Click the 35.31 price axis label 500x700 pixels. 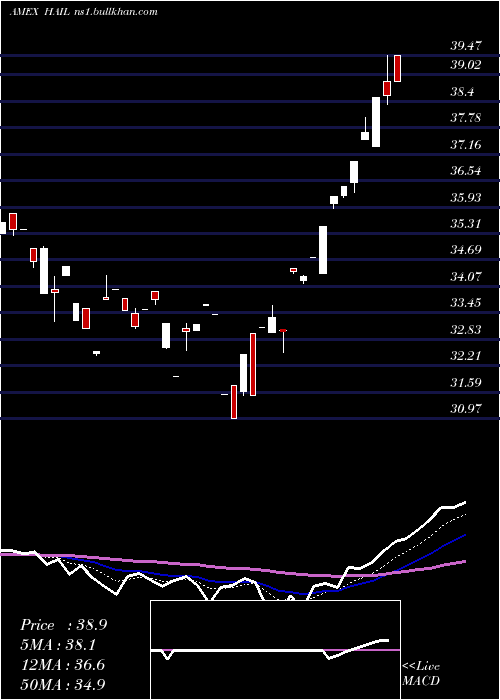point(466,224)
